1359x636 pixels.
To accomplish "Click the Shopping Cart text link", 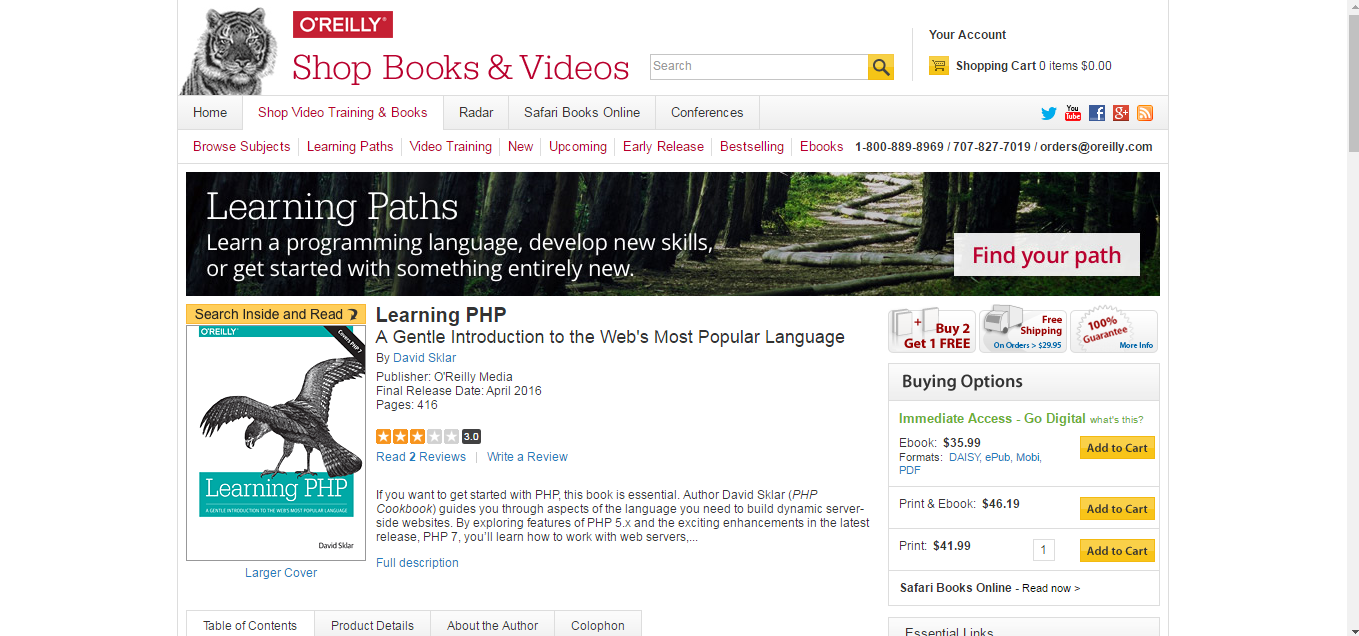I will pyautogui.click(x=996, y=66).
